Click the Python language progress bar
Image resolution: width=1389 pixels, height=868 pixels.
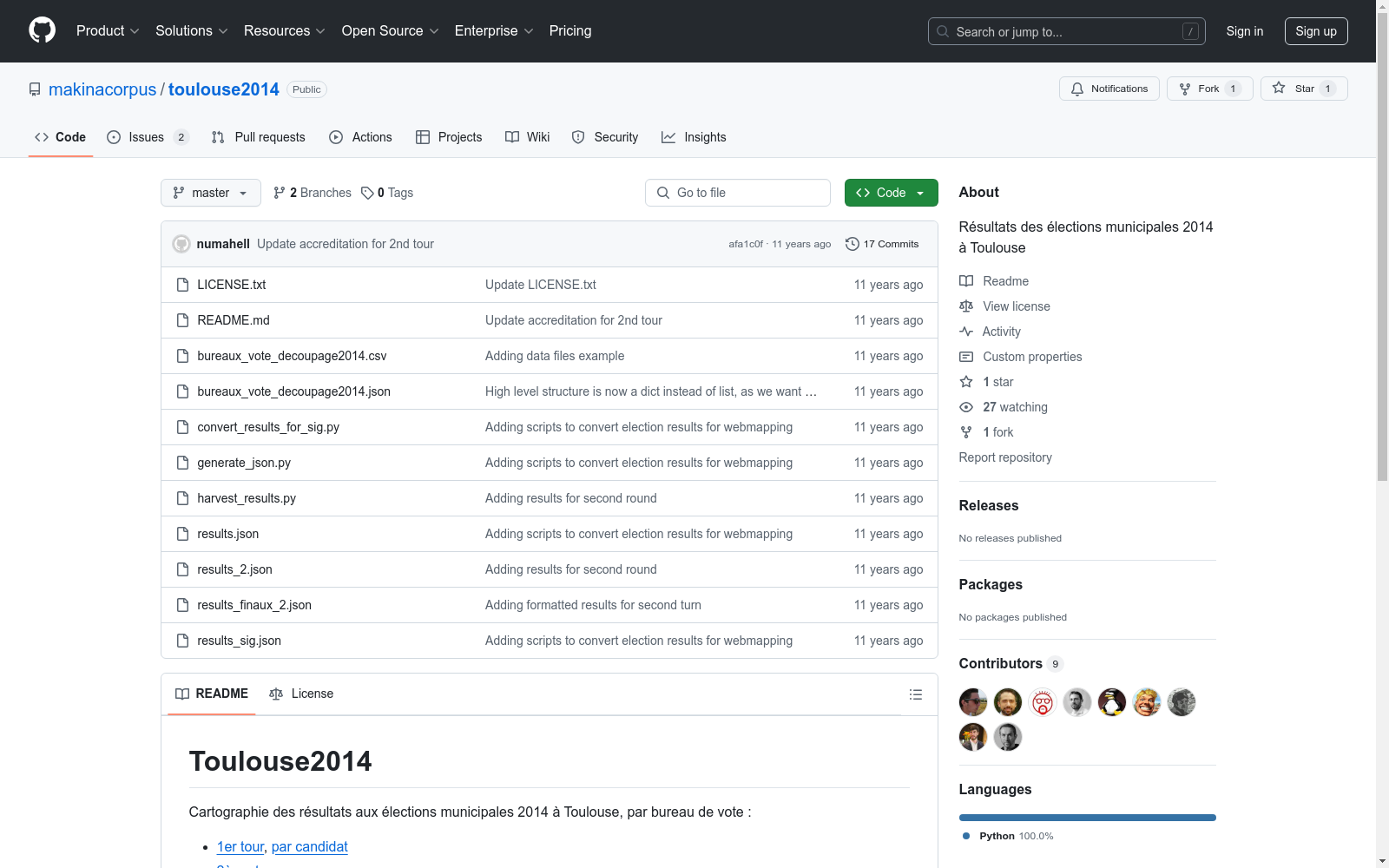tap(1088, 818)
